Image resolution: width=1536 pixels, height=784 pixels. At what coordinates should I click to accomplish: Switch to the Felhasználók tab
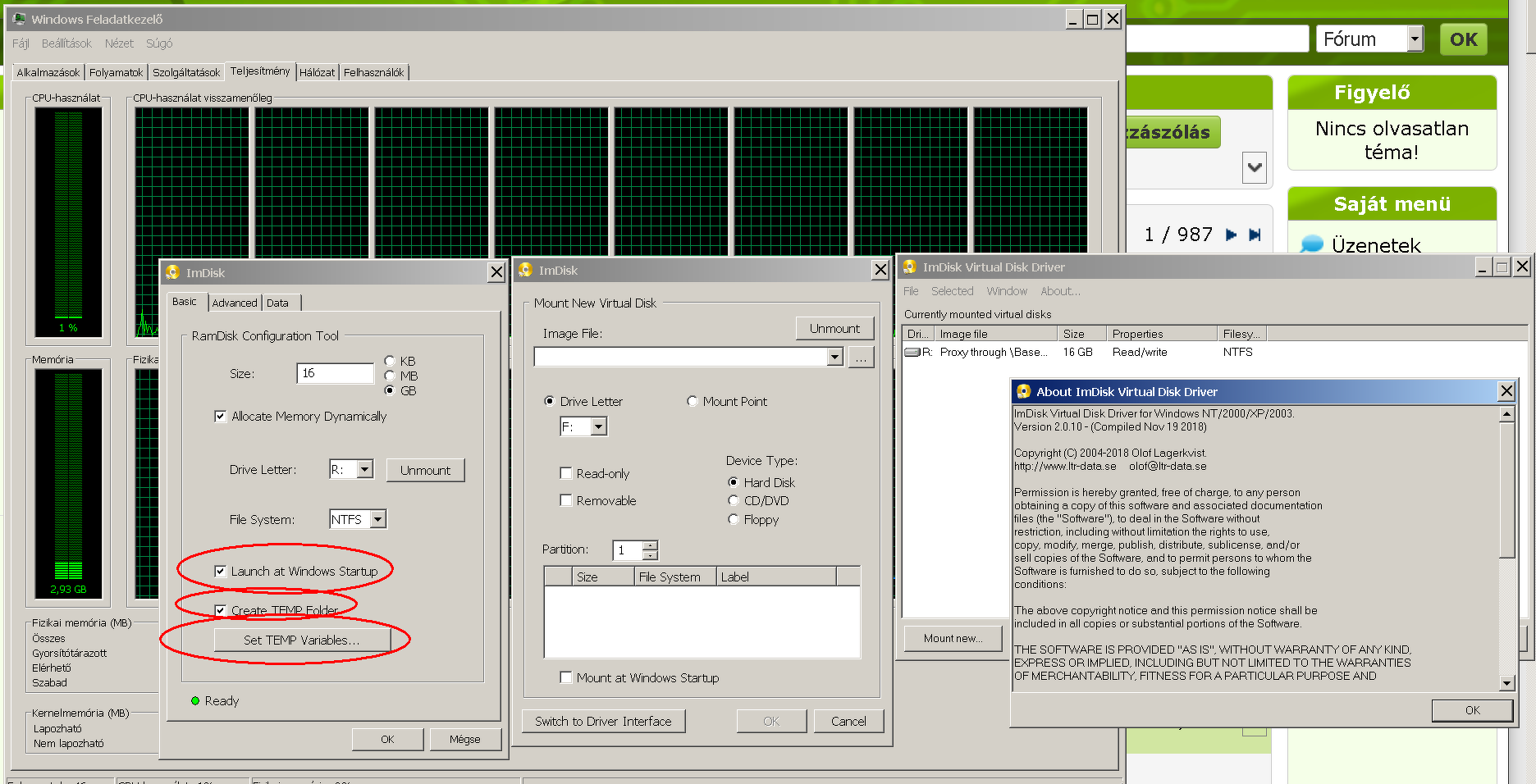(x=373, y=72)
